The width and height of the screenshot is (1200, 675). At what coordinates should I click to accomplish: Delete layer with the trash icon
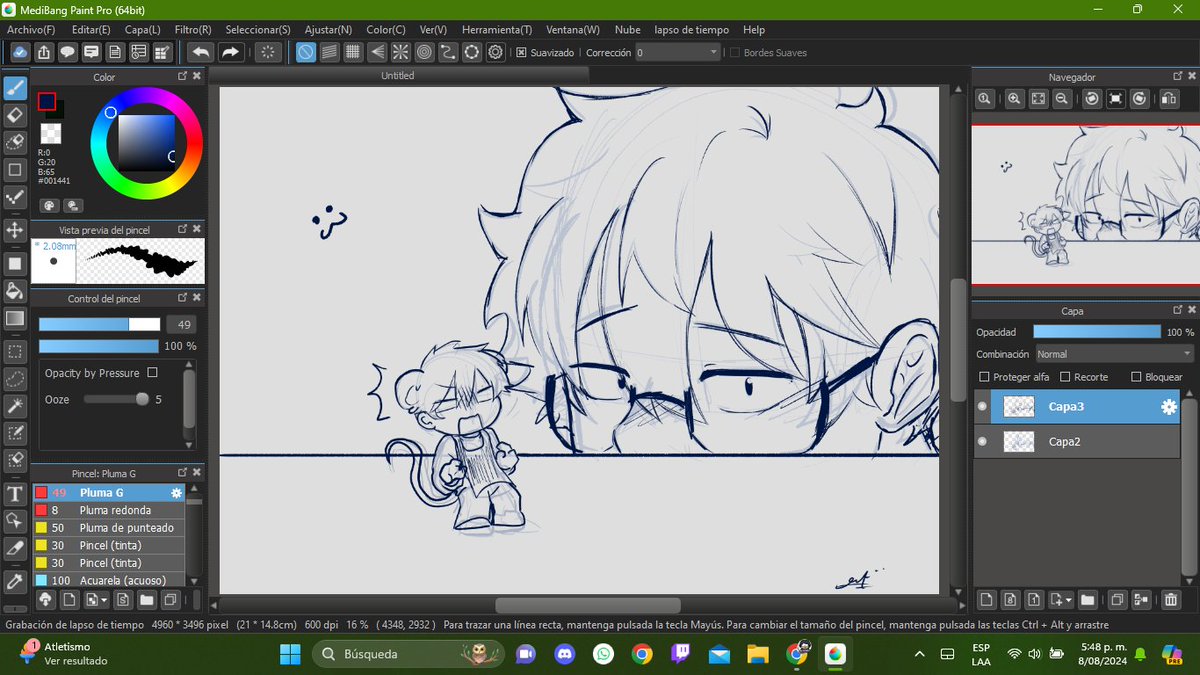tap(1170, 600)
